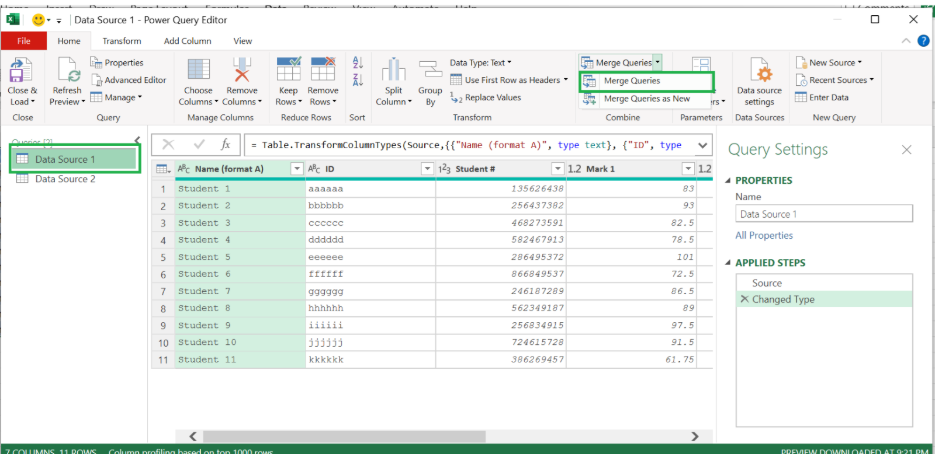The height and width of the screenshot is (454, 936).
Task: Open the File tab
Action: (x=24, y=41)
